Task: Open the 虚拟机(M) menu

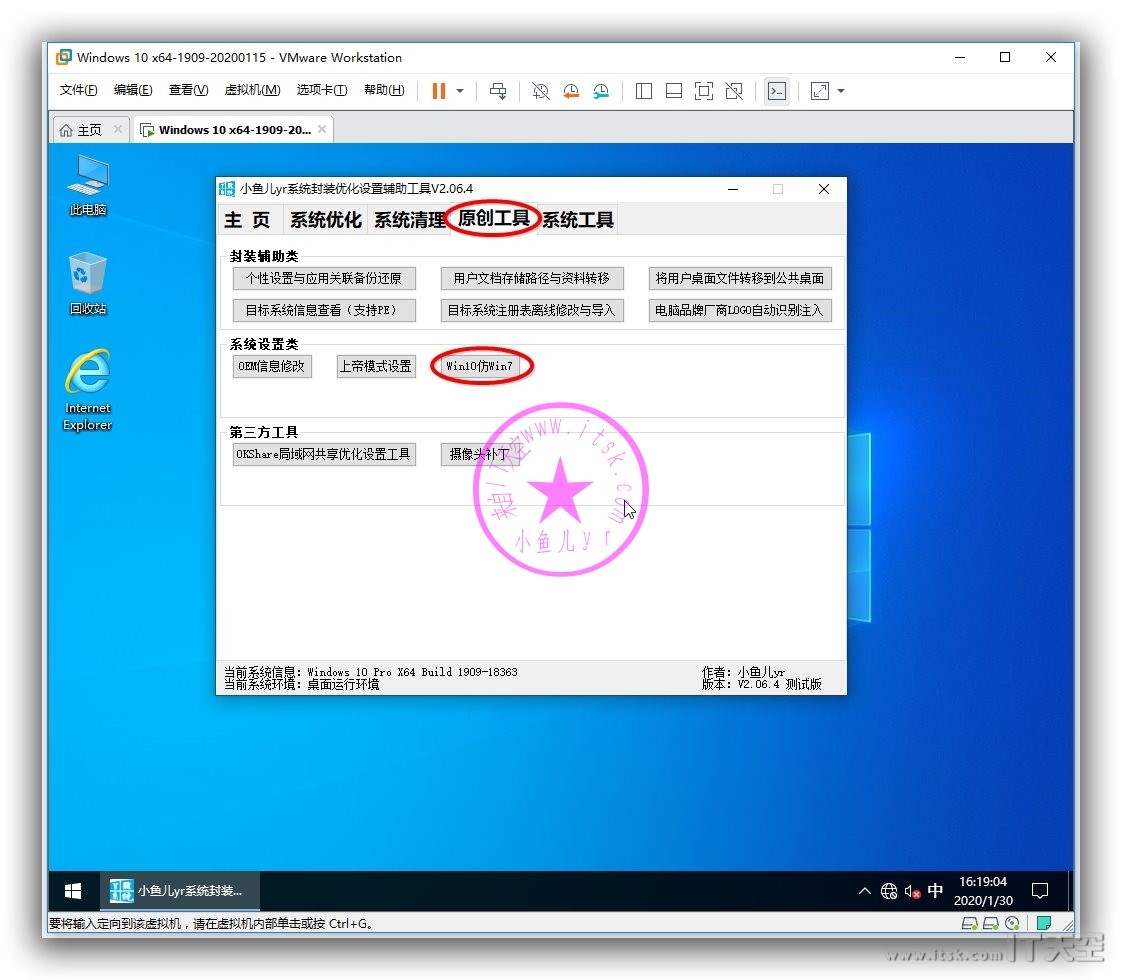Action: point(252,90)
